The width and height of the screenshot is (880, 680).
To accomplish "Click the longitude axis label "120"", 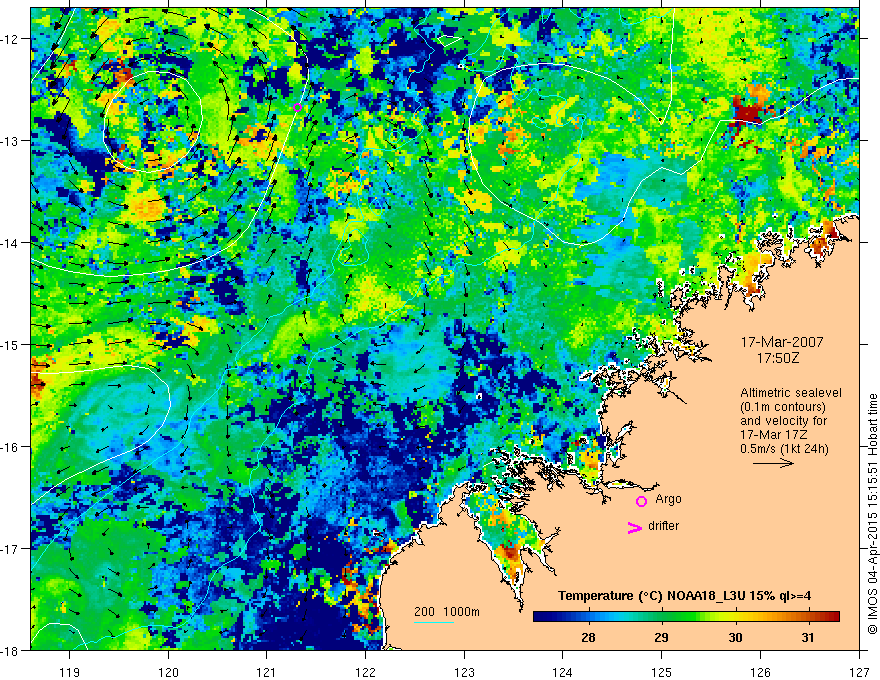I will tap(168, 672).
